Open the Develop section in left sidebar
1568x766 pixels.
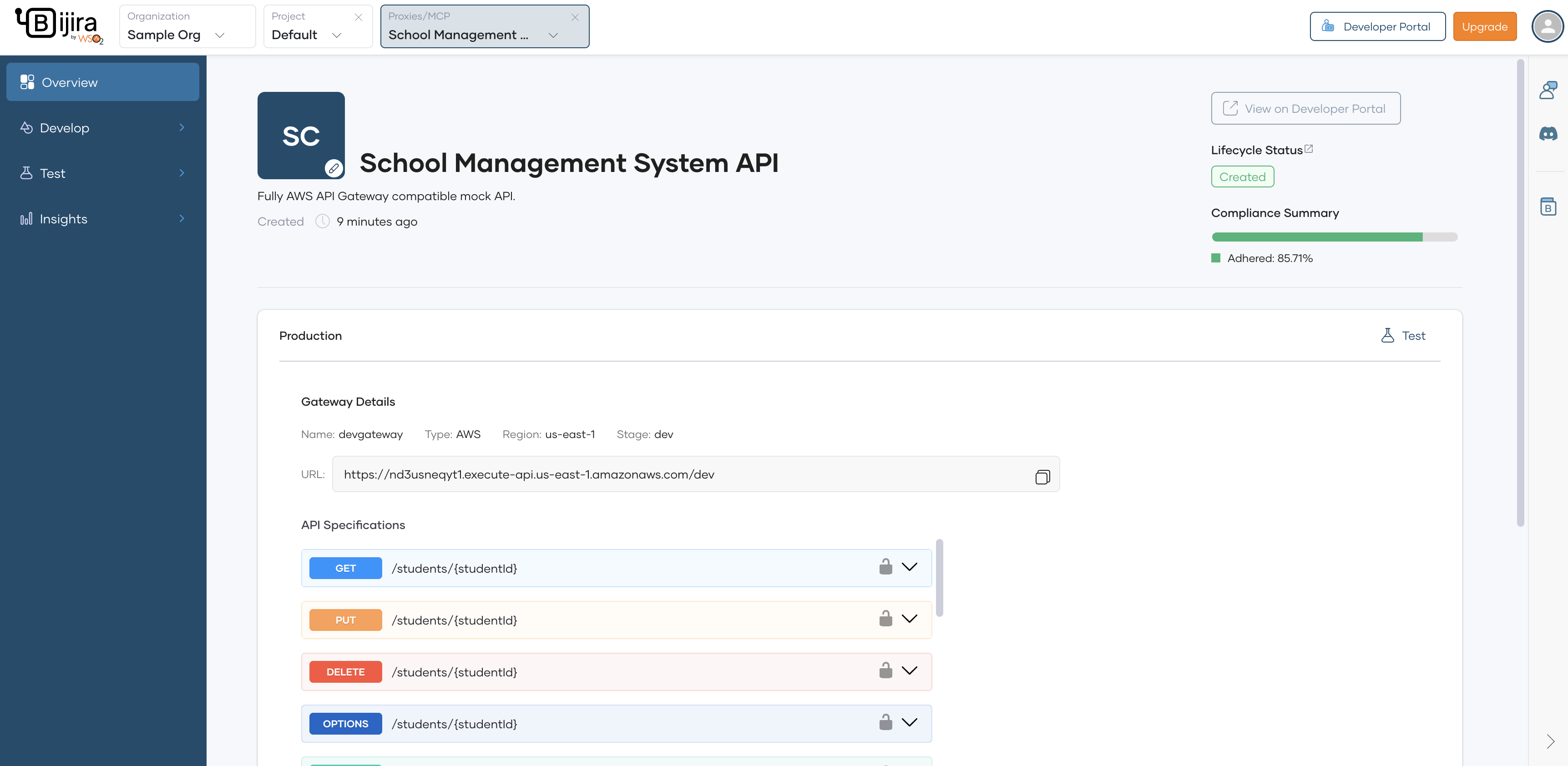(x=65, y=127)
